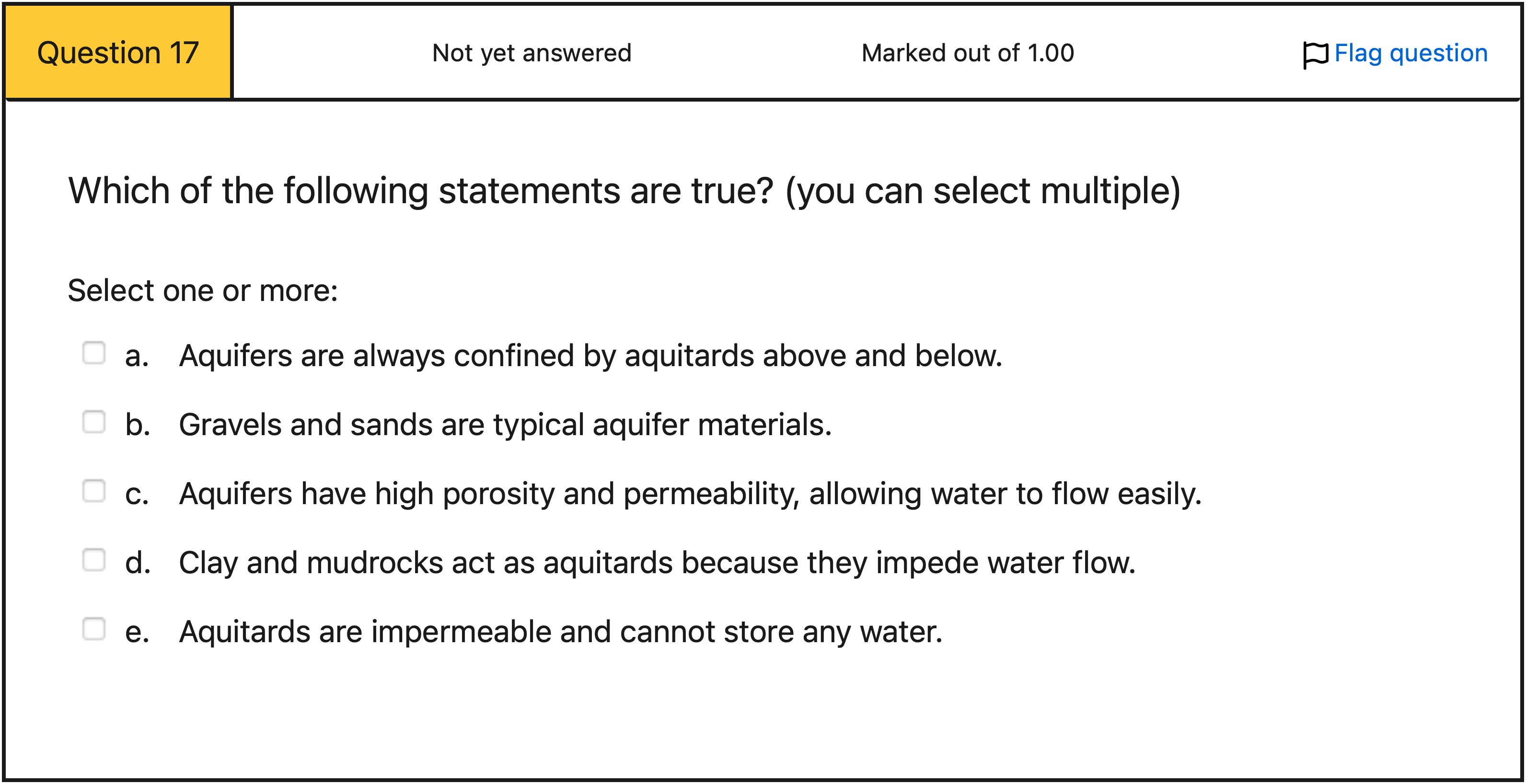Click the 'Which of the following statements' question text
Viewport: 1526px width, 784px height.
click(x=624, y=191)
